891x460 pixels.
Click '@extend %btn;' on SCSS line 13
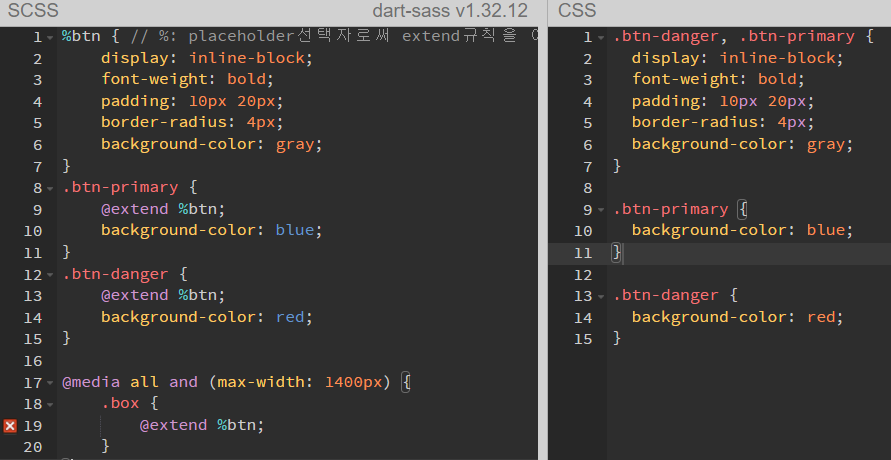click(x=163, y=295)
